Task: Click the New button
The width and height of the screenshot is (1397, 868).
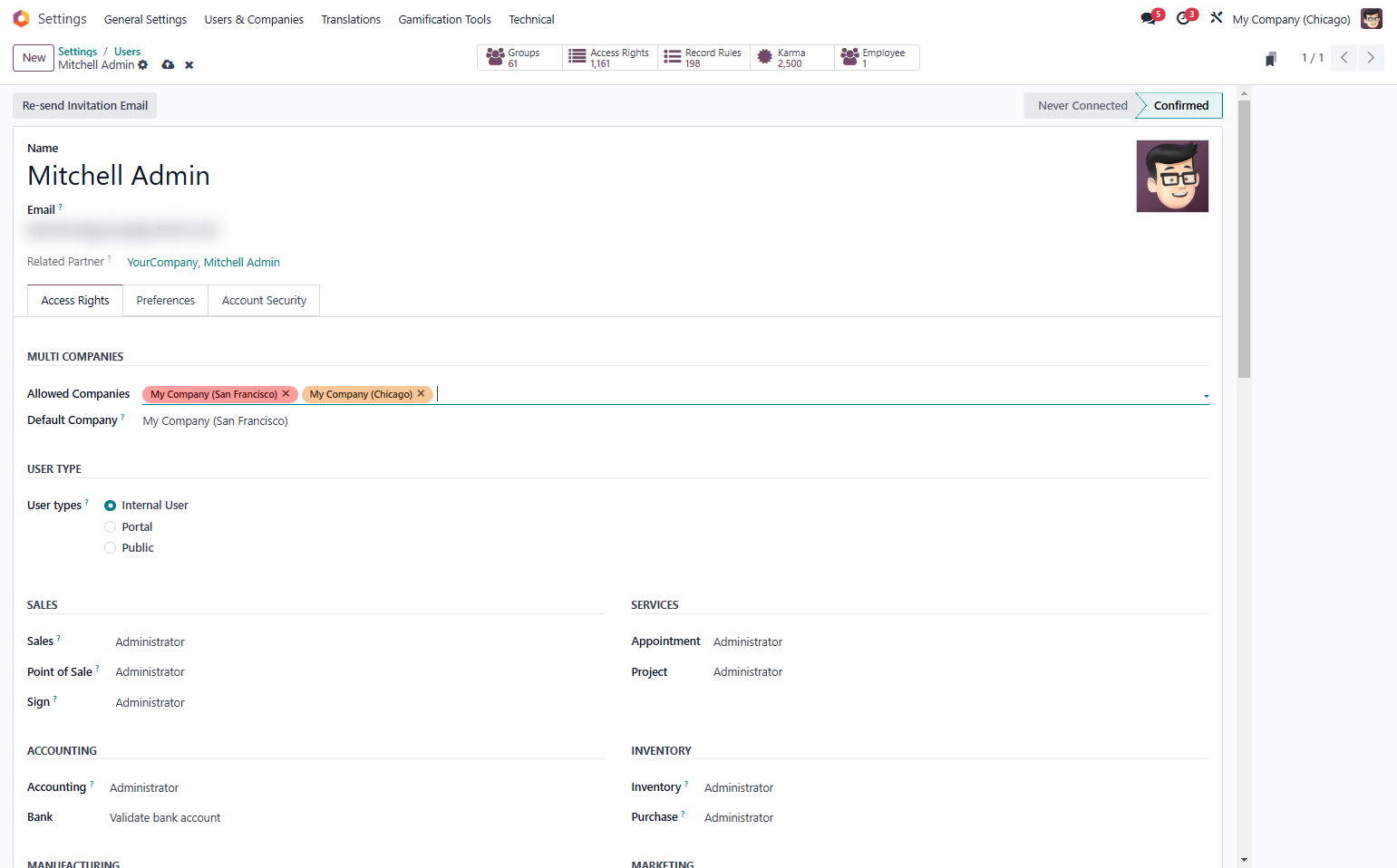Action: (x=34, y=58)
